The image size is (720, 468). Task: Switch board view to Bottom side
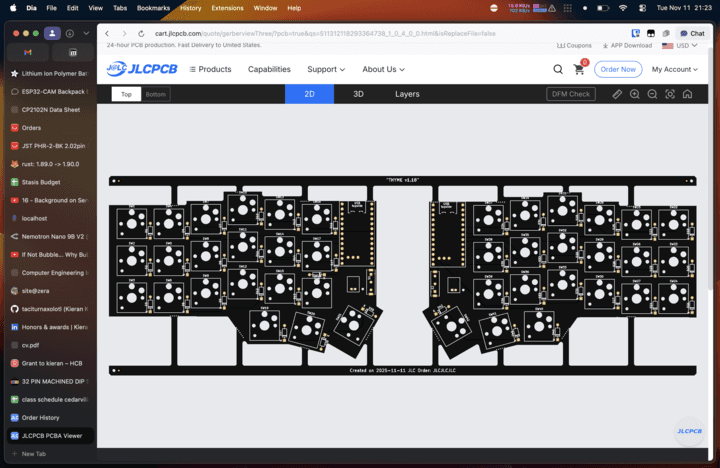(x=155, y=94)
